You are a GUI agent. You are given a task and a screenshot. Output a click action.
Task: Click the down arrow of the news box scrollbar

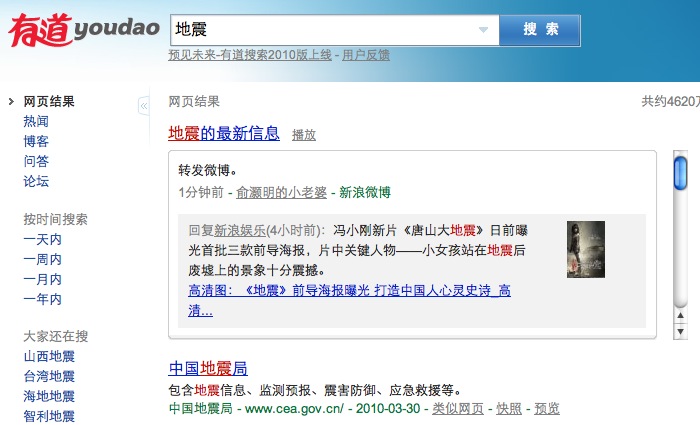(680, 332)
